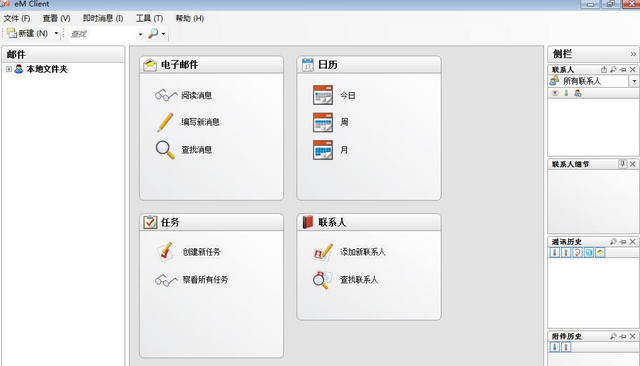Click the 月 month calendar icon
Image resolution: width=640 pixels, height=366 pixels.
point(323,150)
